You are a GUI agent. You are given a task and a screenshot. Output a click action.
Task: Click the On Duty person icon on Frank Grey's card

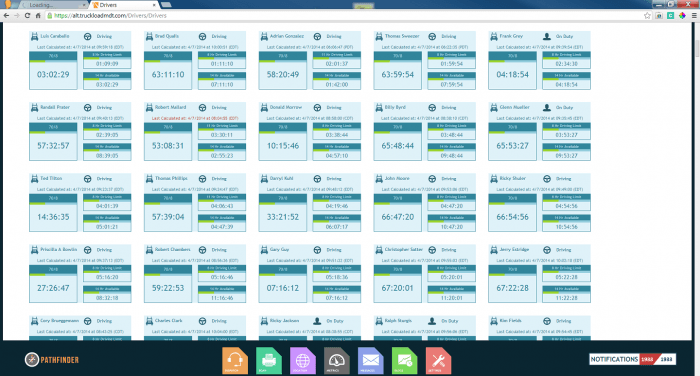(x=546, y=36)
